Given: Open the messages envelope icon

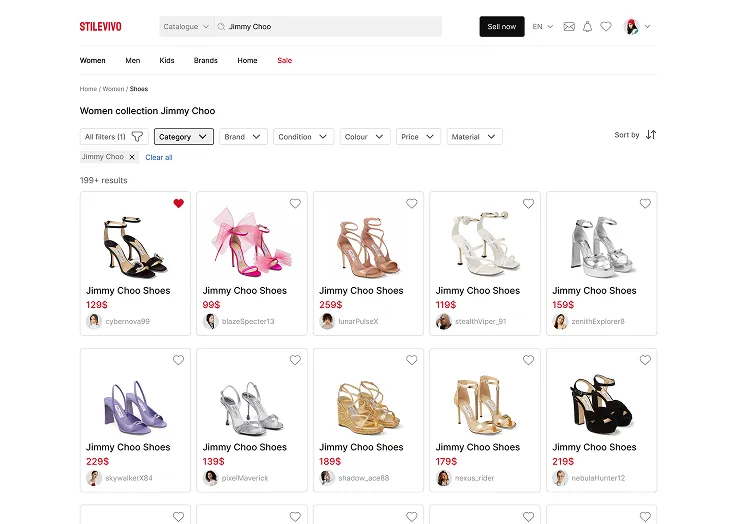Looking at the screenshot, I should [569, 27].
